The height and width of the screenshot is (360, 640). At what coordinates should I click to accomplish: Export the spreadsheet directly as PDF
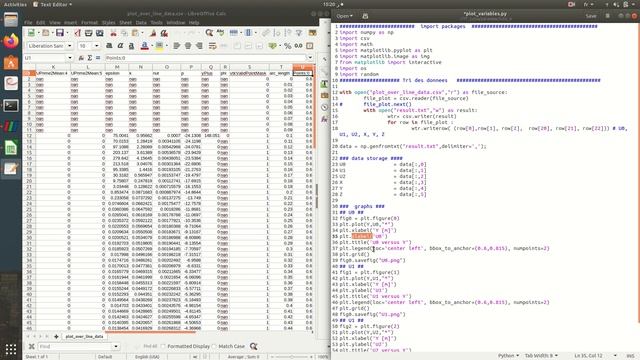(x=78, y=33)
